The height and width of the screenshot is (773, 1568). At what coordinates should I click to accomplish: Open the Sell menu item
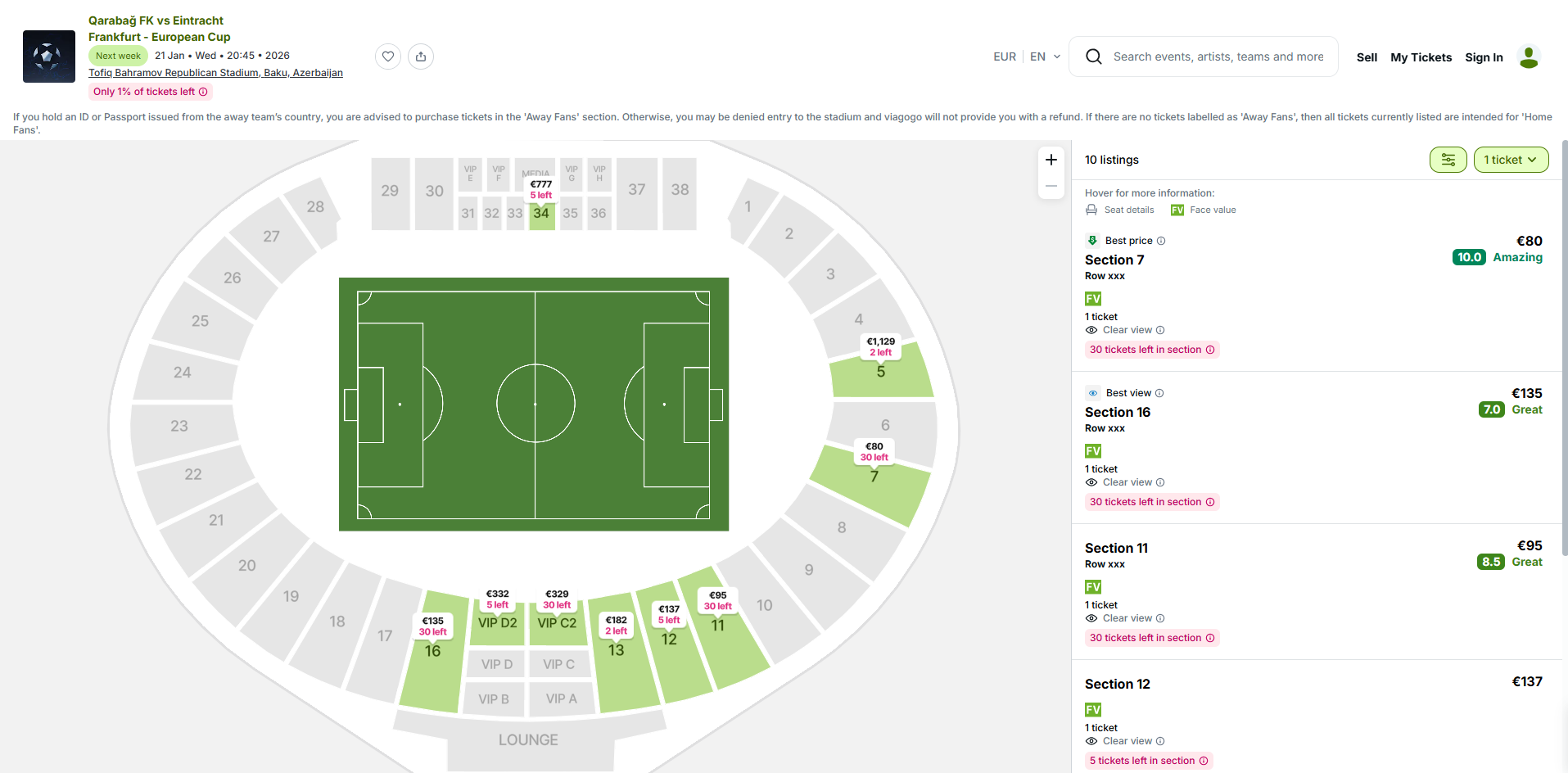(1367, 57)
